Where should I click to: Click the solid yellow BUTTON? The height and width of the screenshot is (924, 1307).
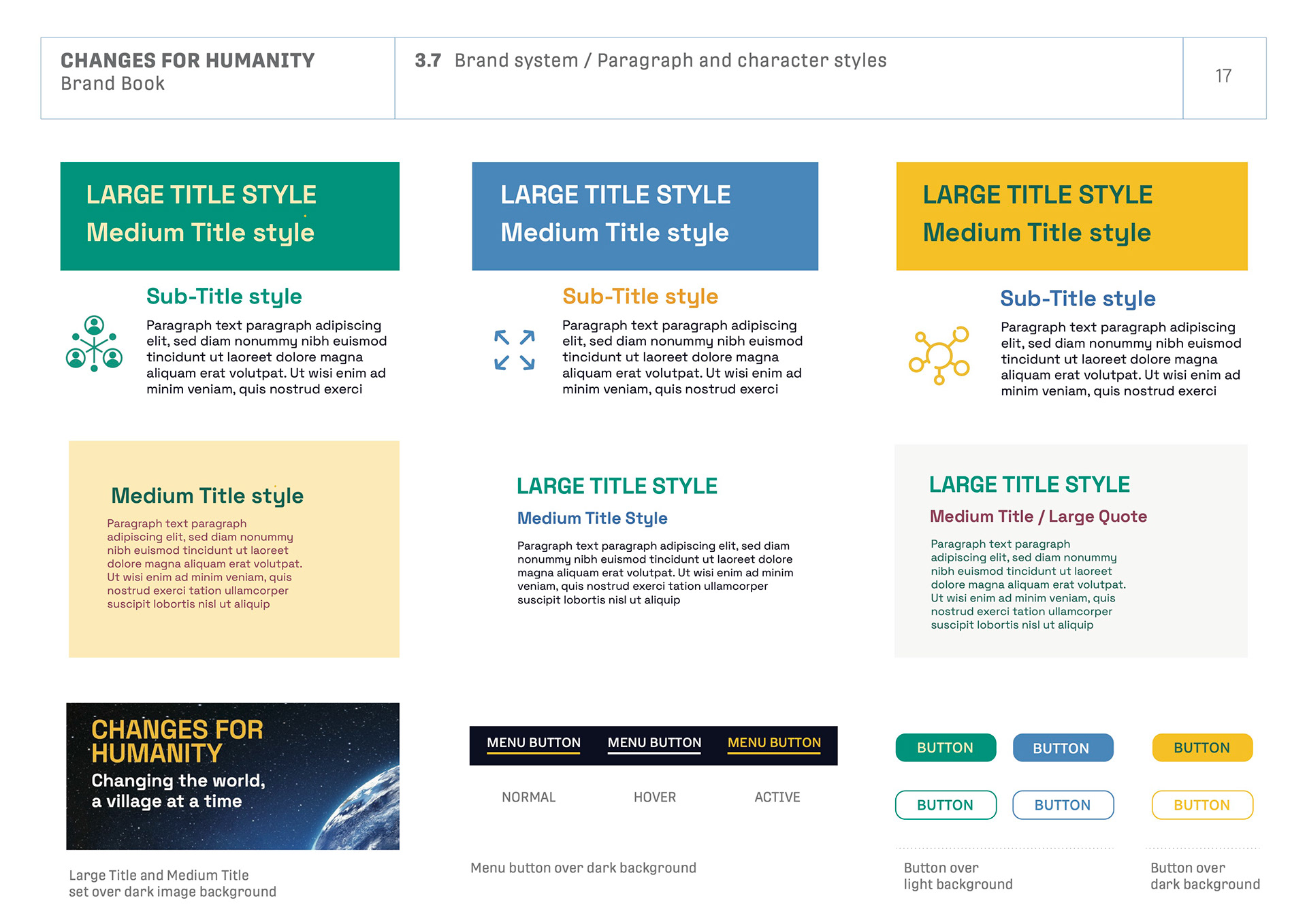(1202, 748)
